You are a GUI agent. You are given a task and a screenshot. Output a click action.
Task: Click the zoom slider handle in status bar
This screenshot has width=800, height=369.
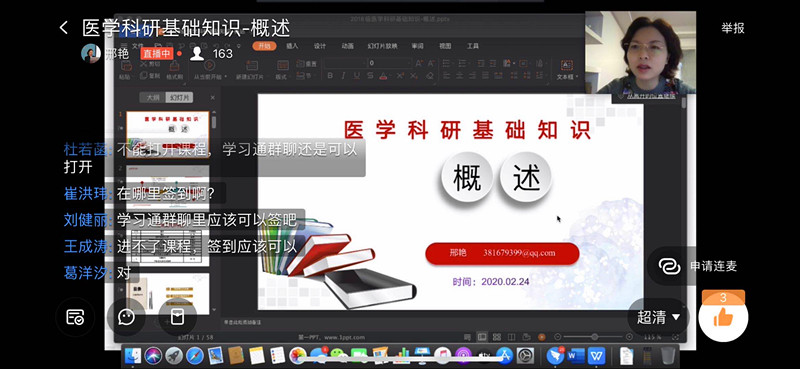click(594, 337)
